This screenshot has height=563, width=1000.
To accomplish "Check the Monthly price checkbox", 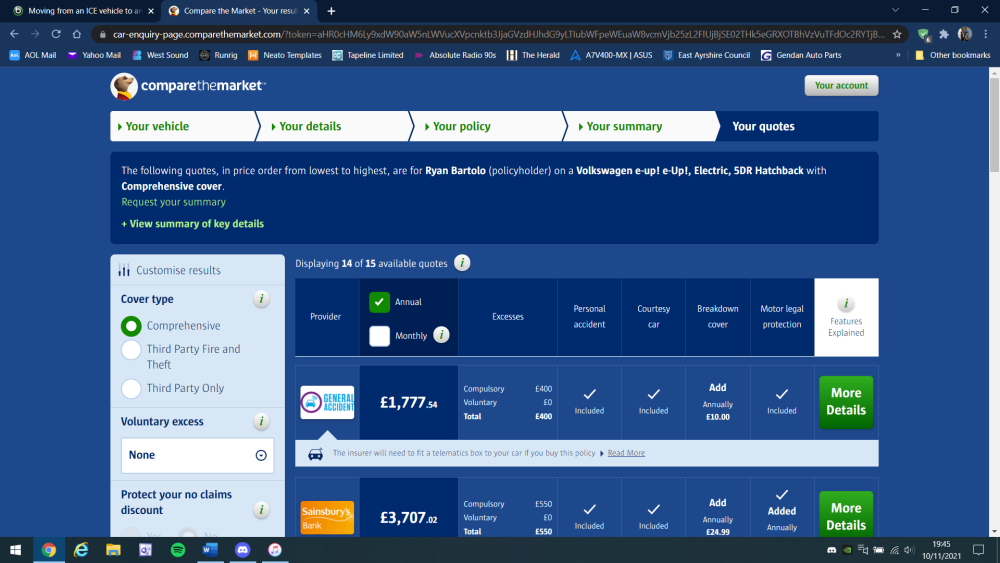I will (379, 335).
